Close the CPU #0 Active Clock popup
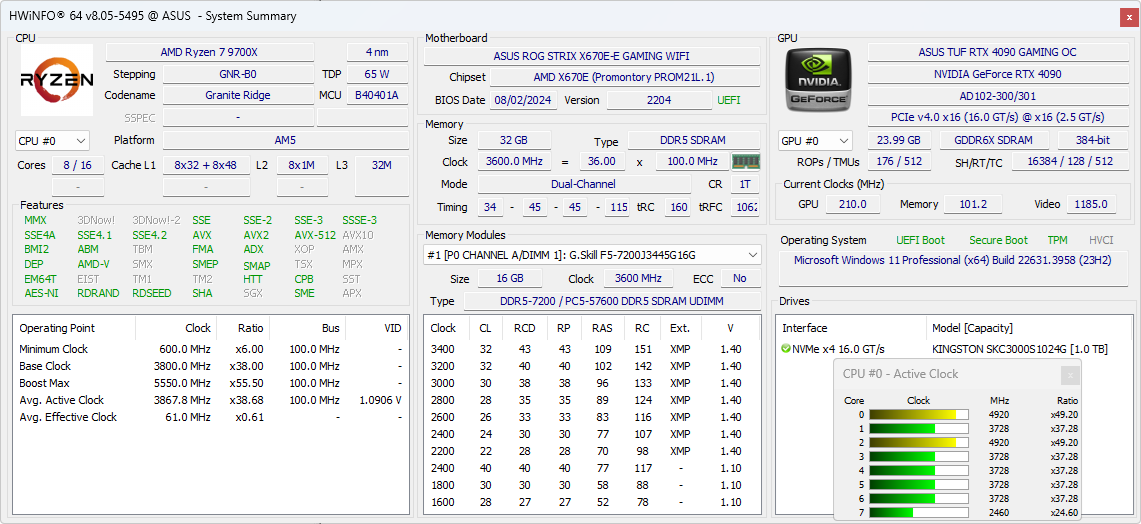This screenshot has width=1141, height=524. [x=1070, y=375]
